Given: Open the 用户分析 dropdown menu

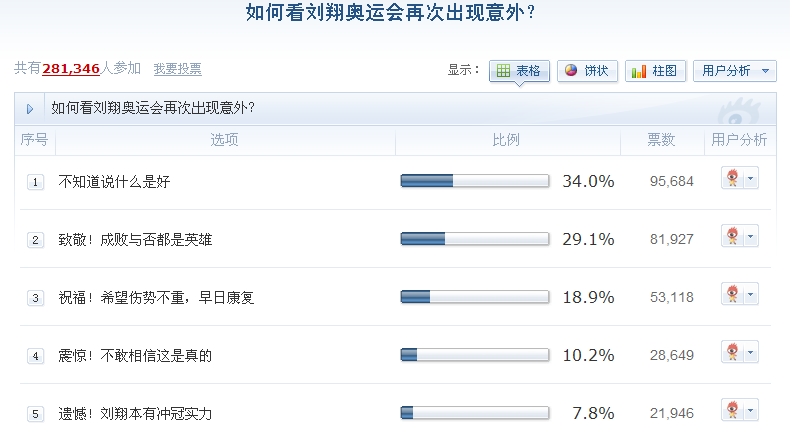Looking at the screenshot, I should [734, 71].
